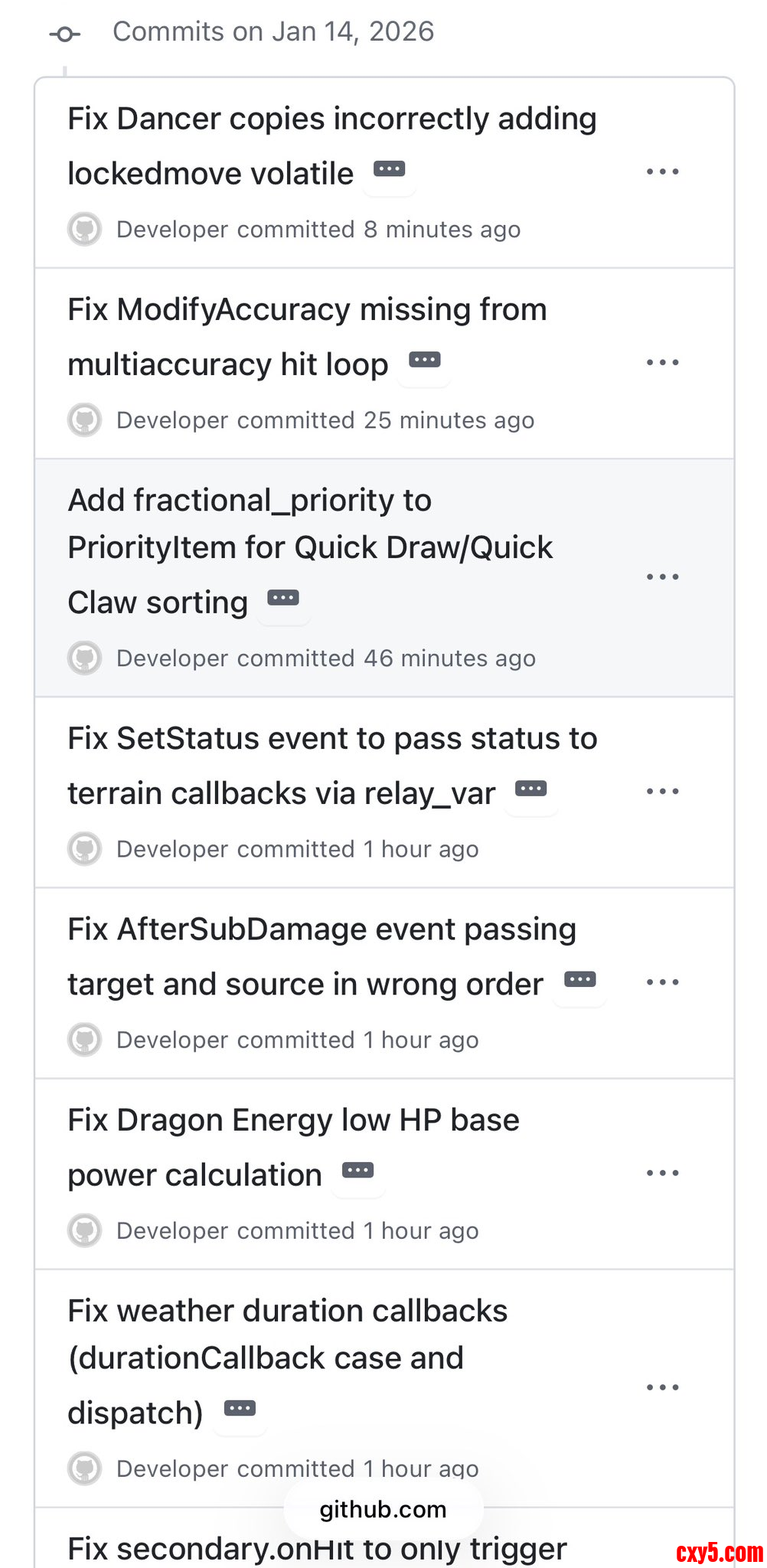Open actions menu for Dragon Energy commit
Screen dimensions: 767x1568
(662, 1173)
